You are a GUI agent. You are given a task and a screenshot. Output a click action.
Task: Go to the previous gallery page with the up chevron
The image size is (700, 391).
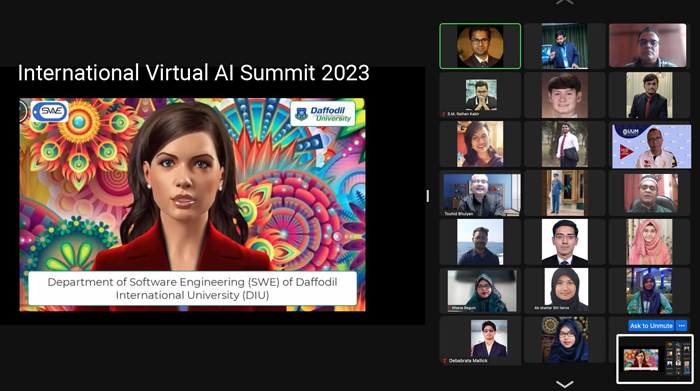(565, 2)
